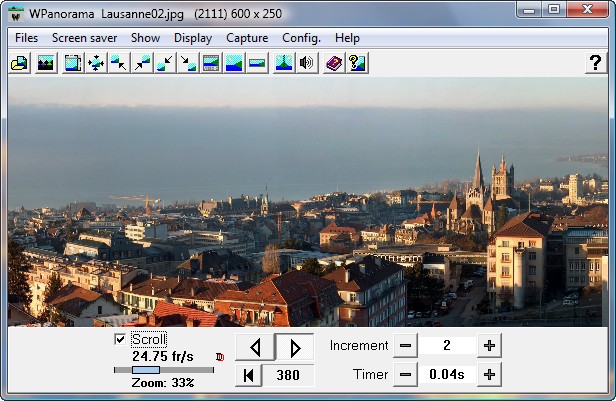Image resolution: width=616 pixels, height=401 pixels.
Task: Click the Lausanne panorama image view
Action: 308,202
